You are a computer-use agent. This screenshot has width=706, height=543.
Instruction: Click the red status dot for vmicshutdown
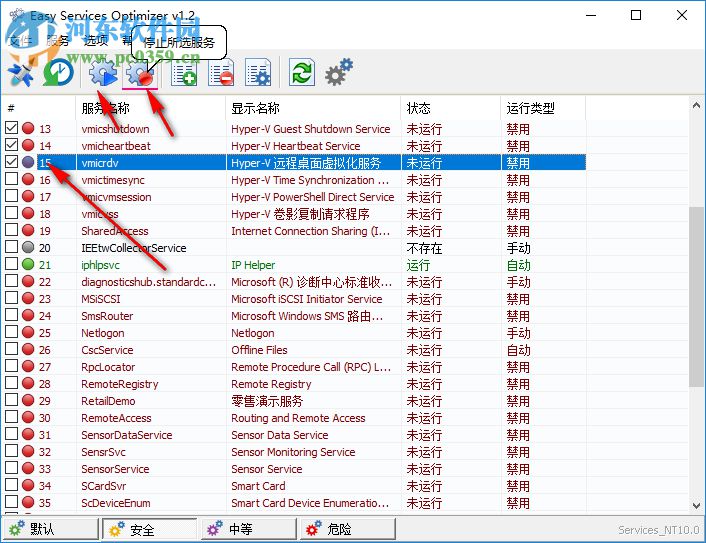click(28, 128)
